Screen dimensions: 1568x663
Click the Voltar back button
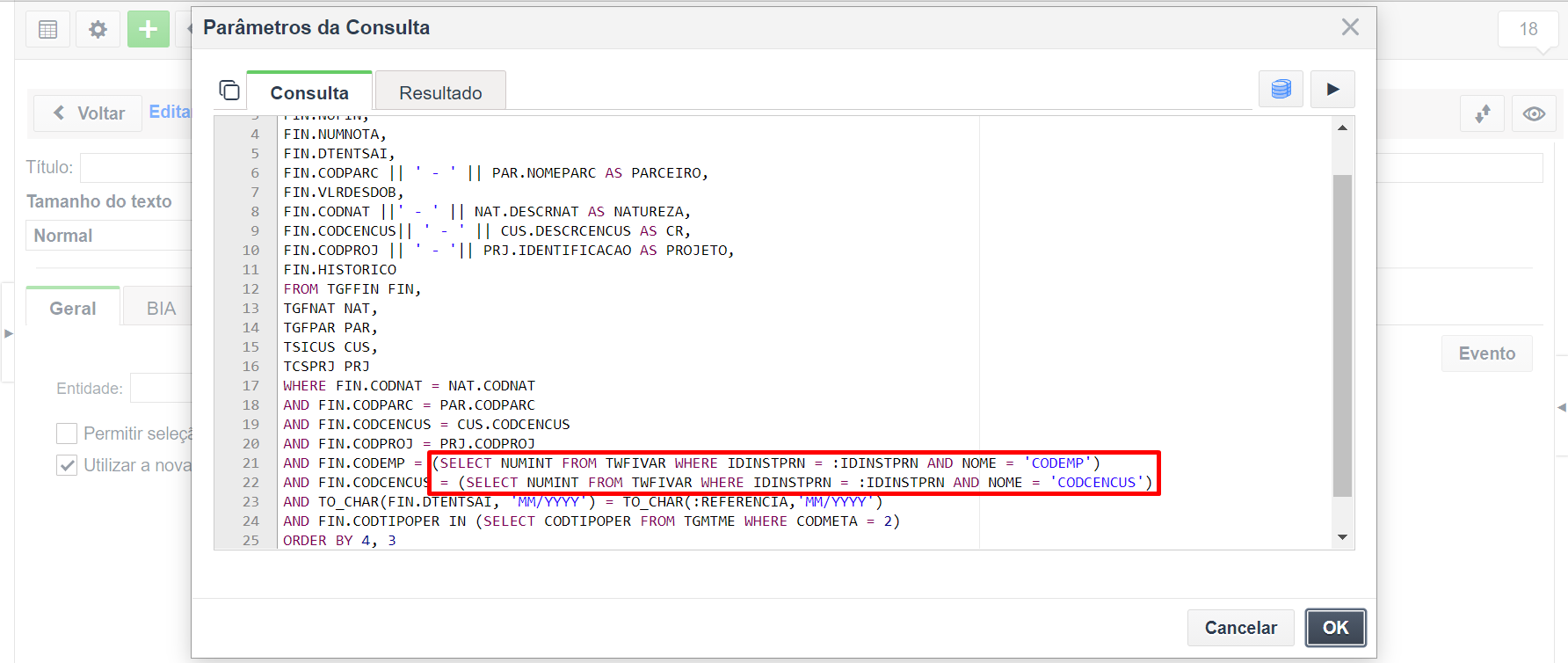pyautogui.click(x=88, y=113)
